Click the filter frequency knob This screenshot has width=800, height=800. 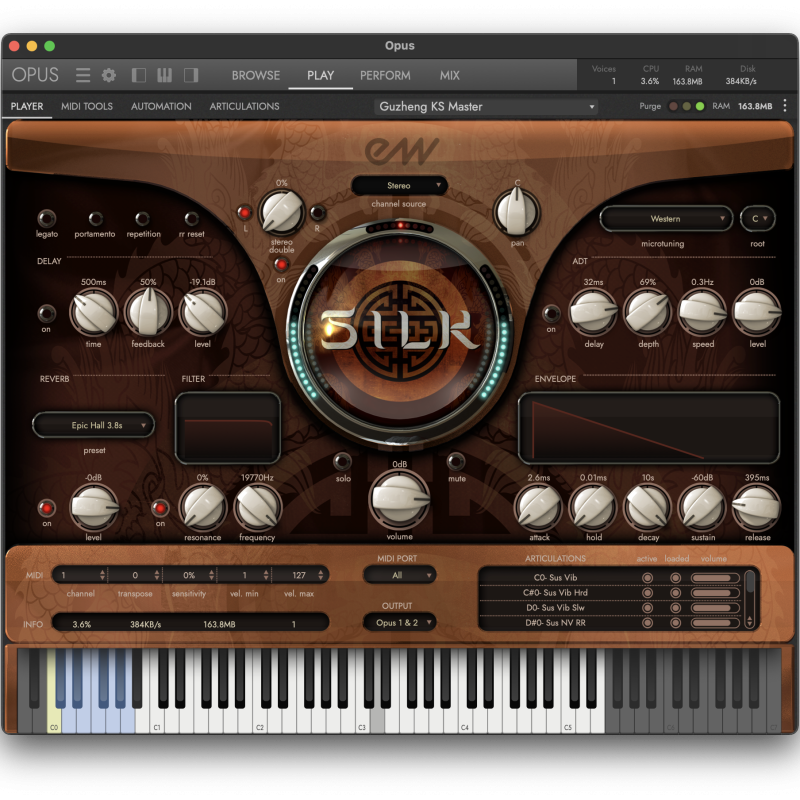pos(257,507)
